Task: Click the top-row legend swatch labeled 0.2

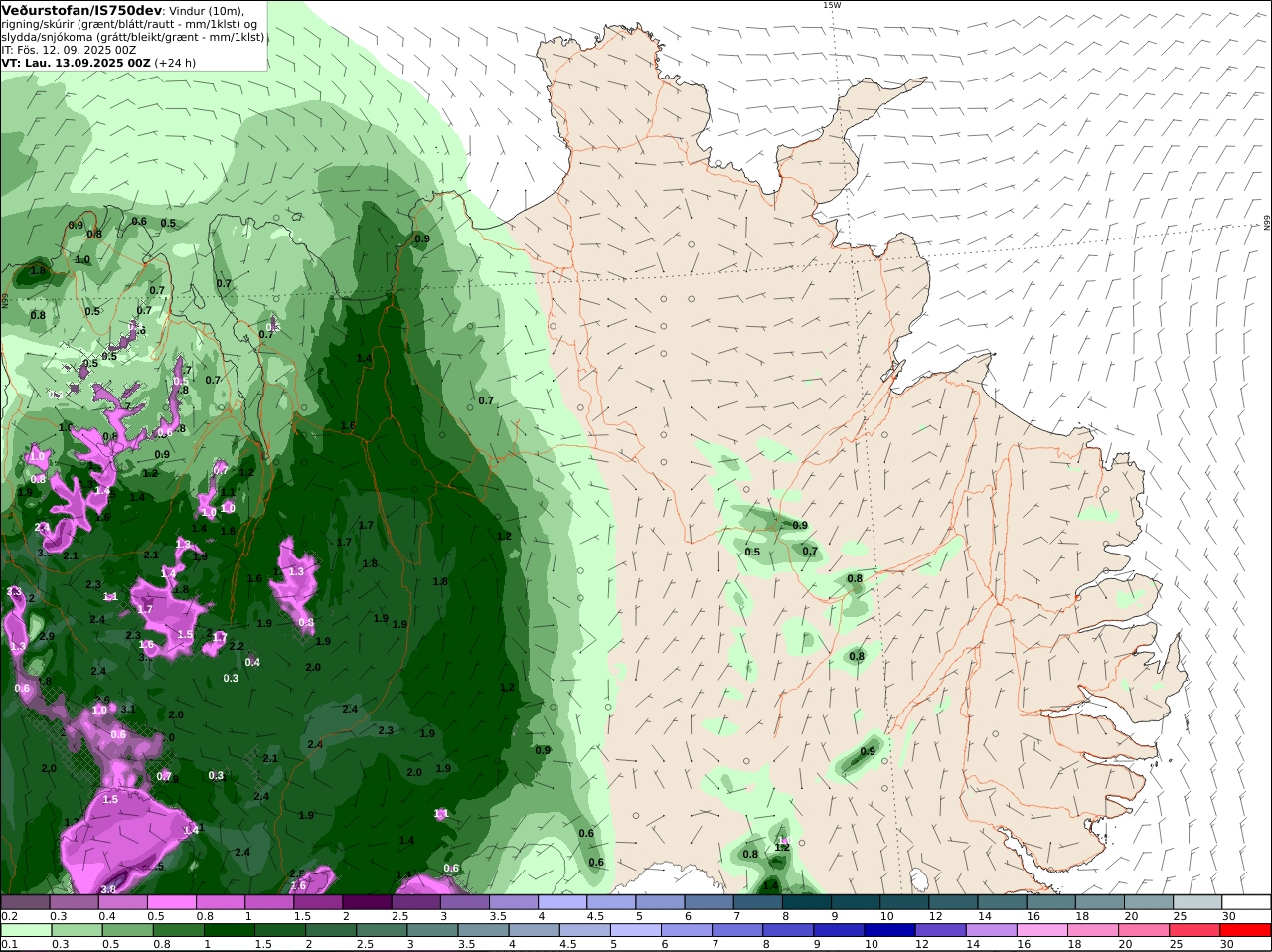Action: point(25,902)
